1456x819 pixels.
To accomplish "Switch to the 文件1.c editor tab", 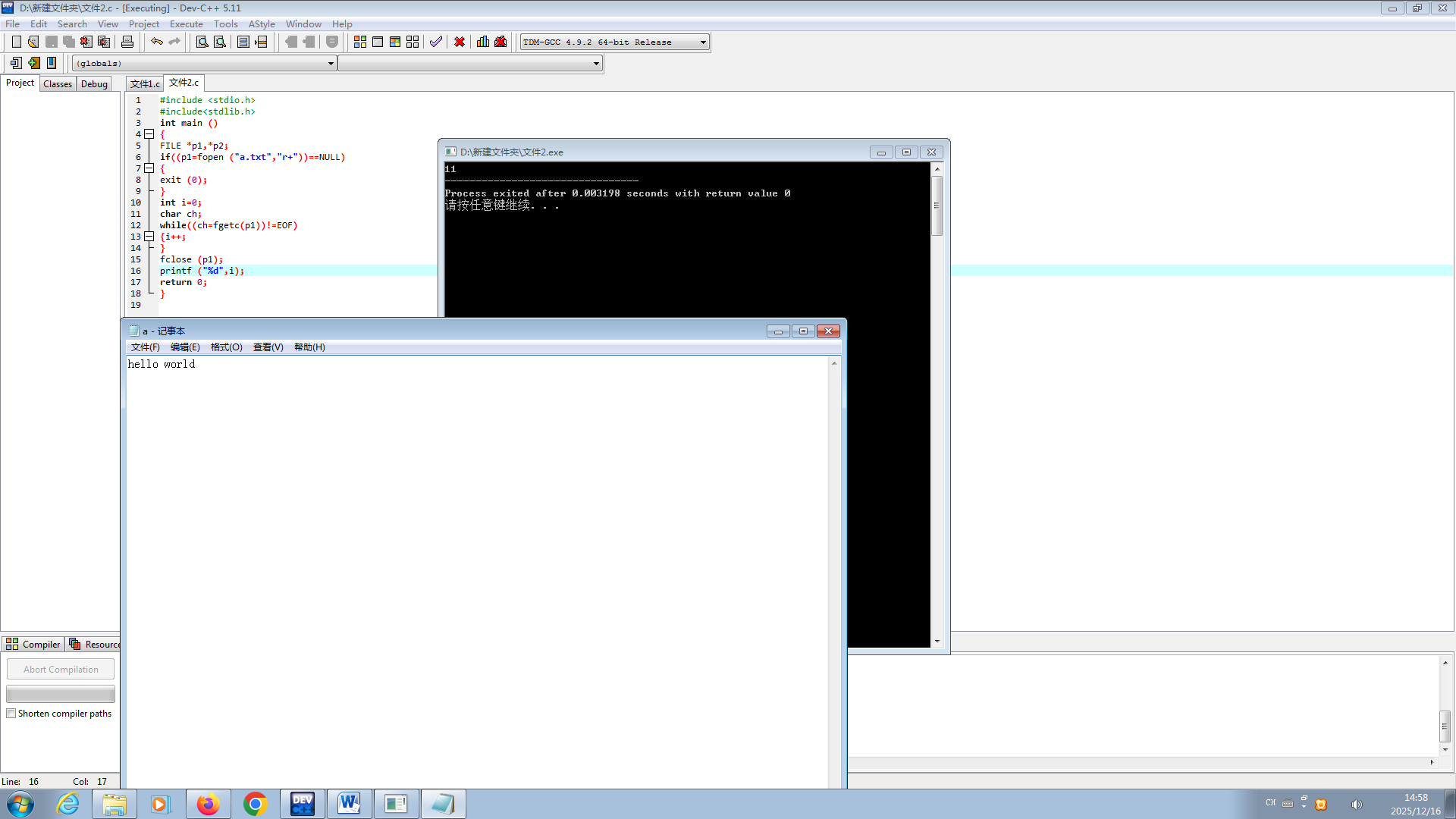I will (x=144, y=83).
